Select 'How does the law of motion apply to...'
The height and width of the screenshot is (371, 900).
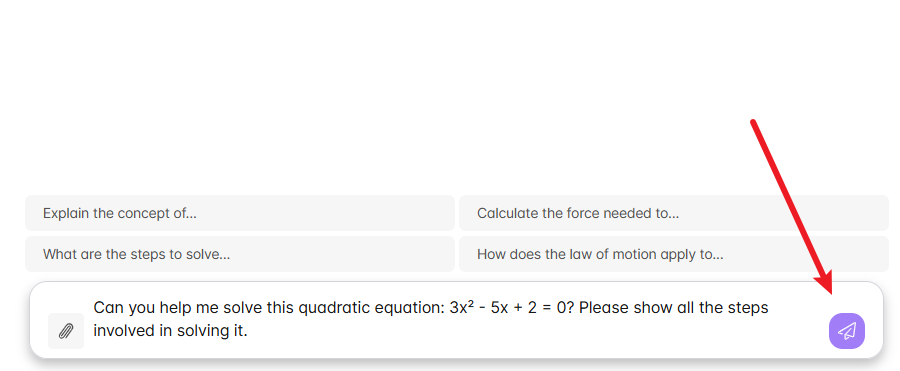[674, 254]
